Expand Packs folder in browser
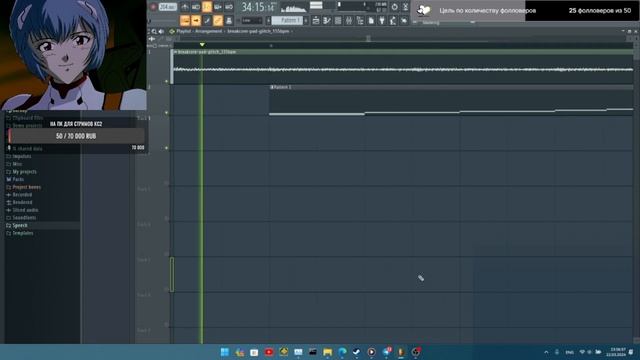The image size is (640, 360). 18,180
